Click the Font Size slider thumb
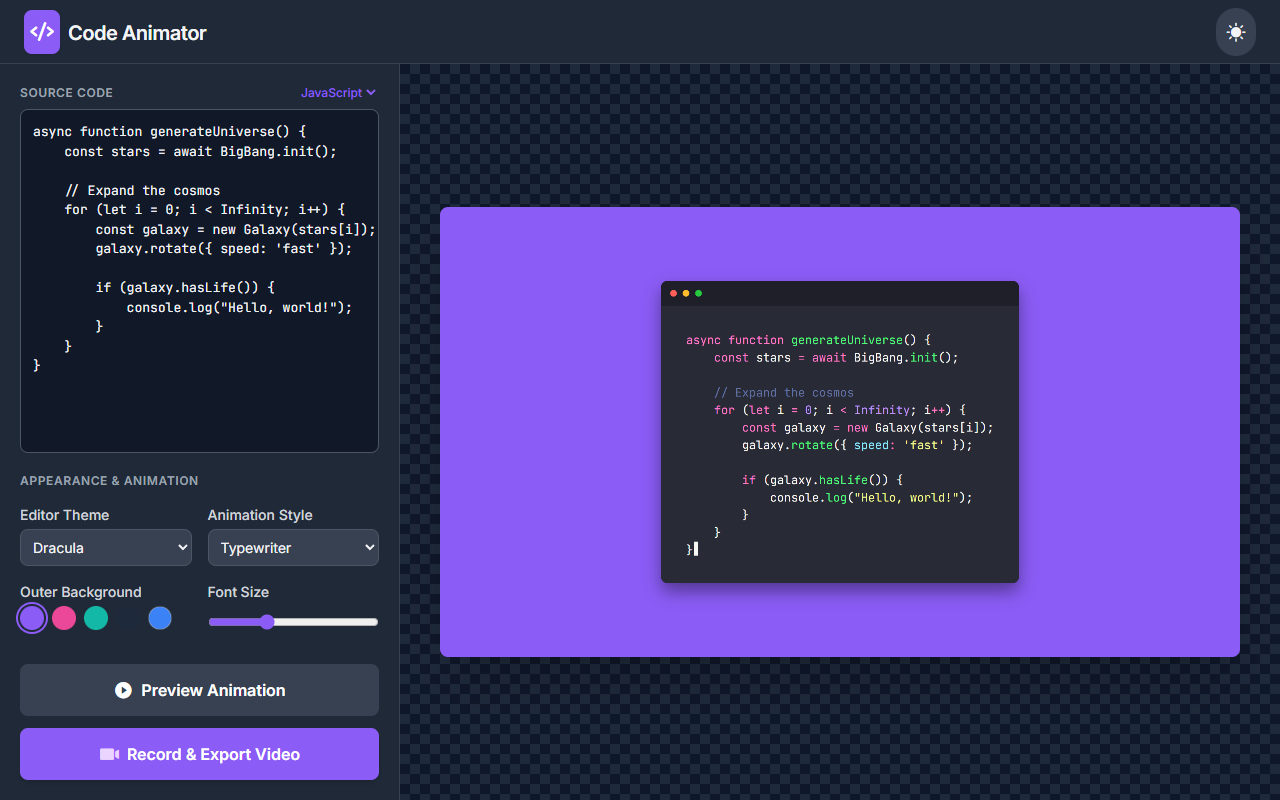The height and width of the screenshot is (800, 1280). point(265,622)
